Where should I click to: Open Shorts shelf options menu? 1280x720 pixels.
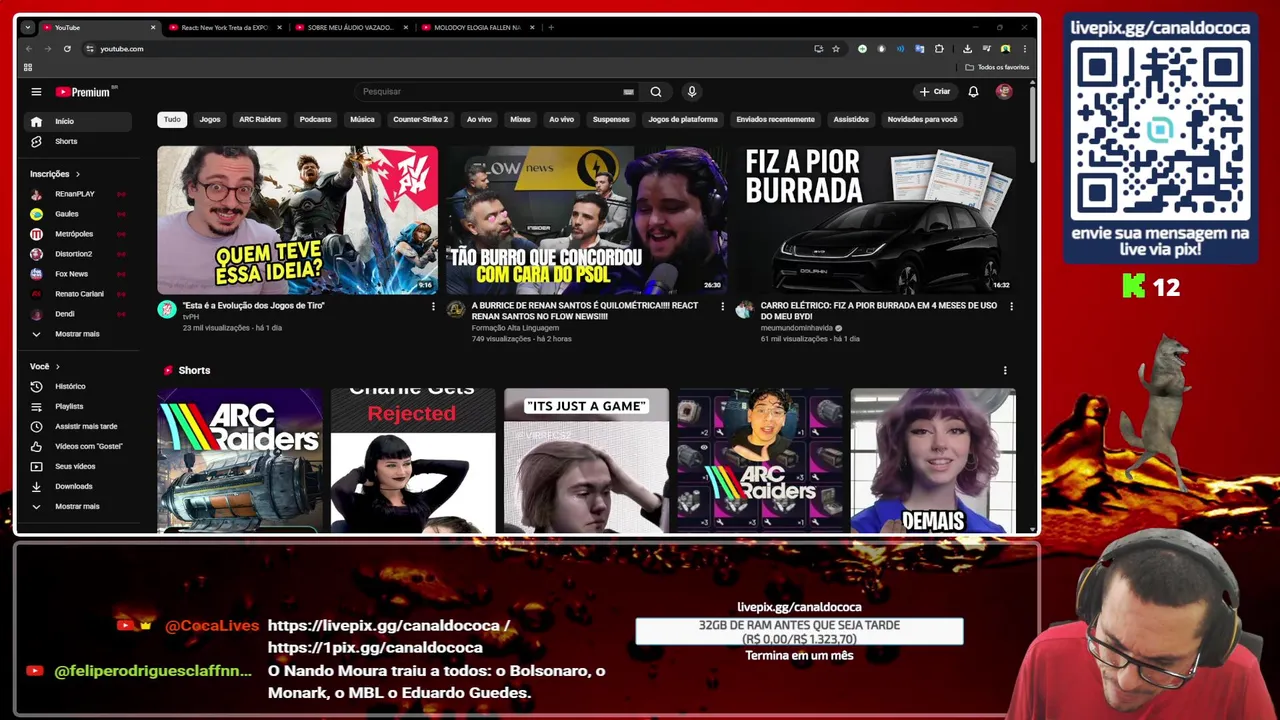[1005, 370]
